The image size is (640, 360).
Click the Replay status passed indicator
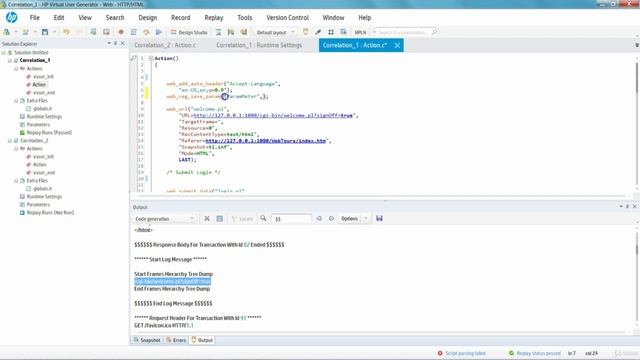535,353
